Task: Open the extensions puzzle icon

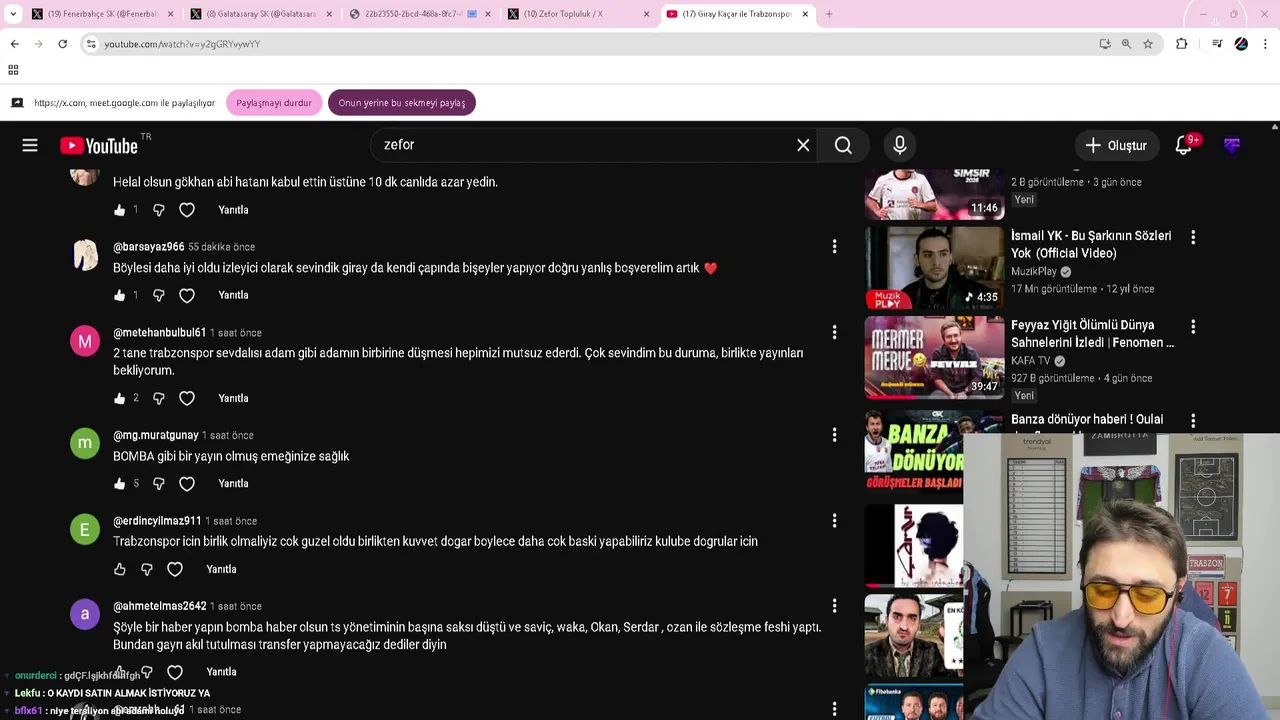Action: [x=1182, y=44]
